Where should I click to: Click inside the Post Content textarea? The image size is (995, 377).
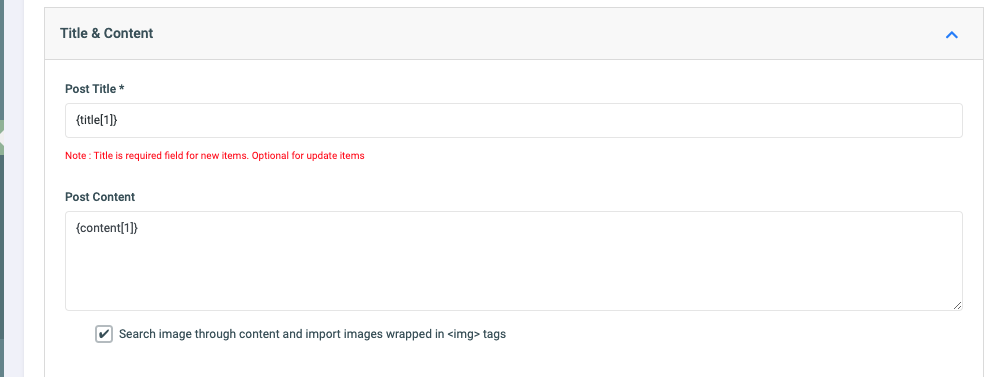pyautogui.click(x=513, y=261)
